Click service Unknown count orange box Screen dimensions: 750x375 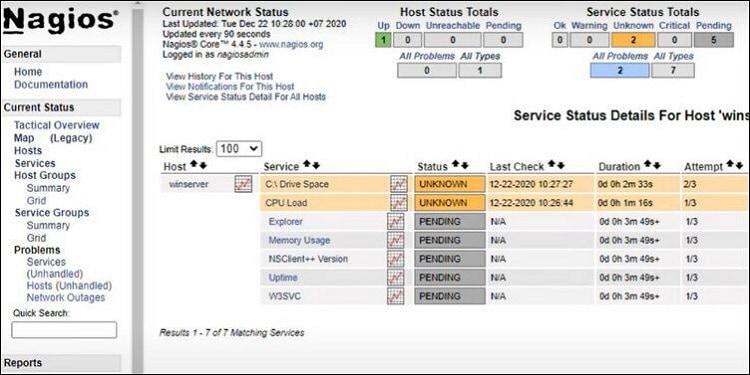click(633, 40)
